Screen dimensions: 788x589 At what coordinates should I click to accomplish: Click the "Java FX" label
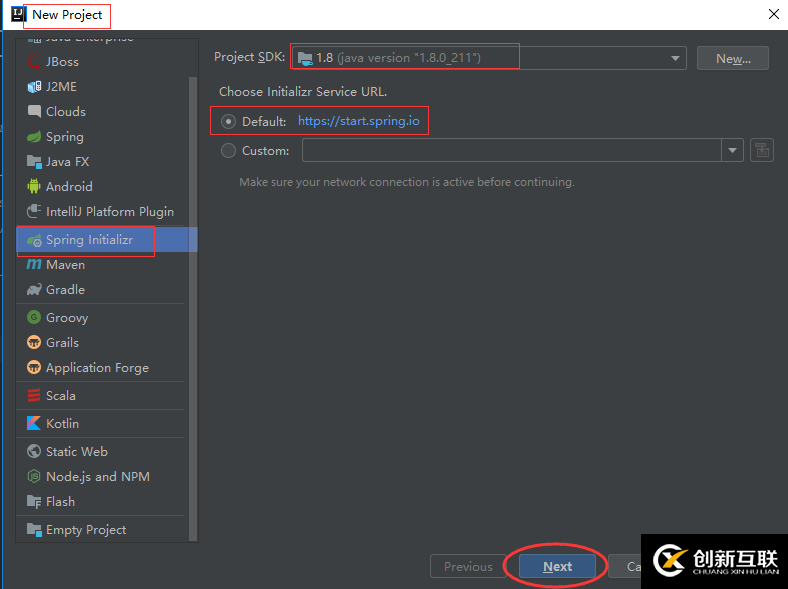pyautogui.click(x=67, y=161)
